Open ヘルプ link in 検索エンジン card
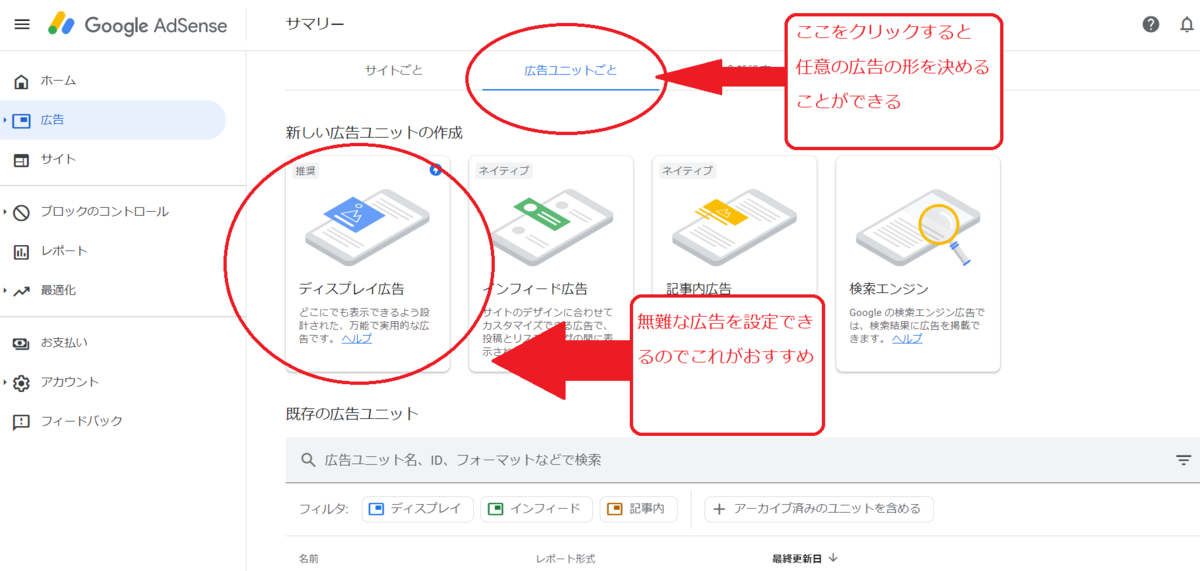This screenshot has width=1200, height=571. [907, 339]
